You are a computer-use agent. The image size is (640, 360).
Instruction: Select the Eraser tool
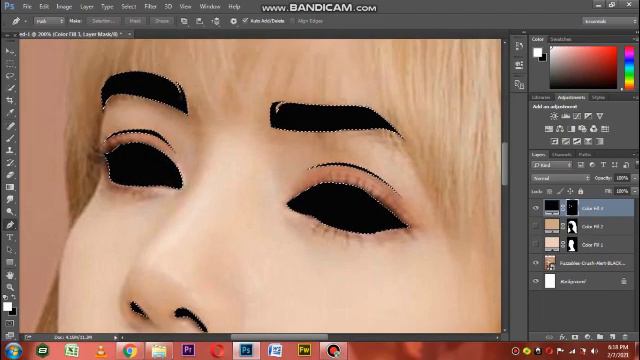pyautogui.click(x=10, y=175)
